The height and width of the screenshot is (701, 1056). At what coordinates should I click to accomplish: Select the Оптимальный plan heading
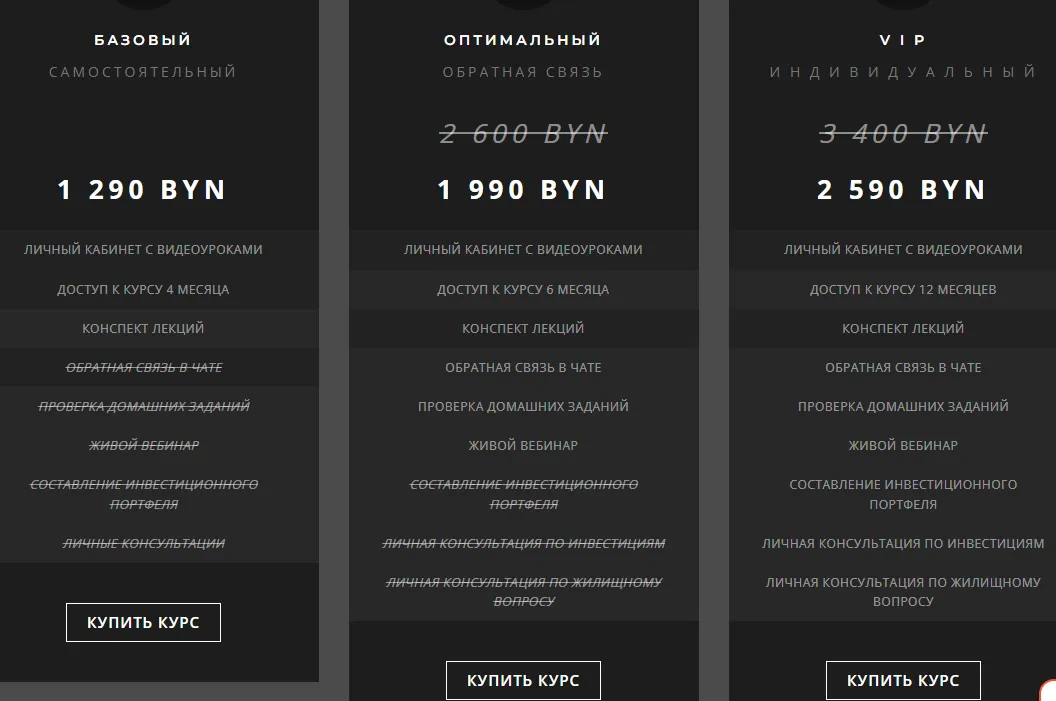523,40
